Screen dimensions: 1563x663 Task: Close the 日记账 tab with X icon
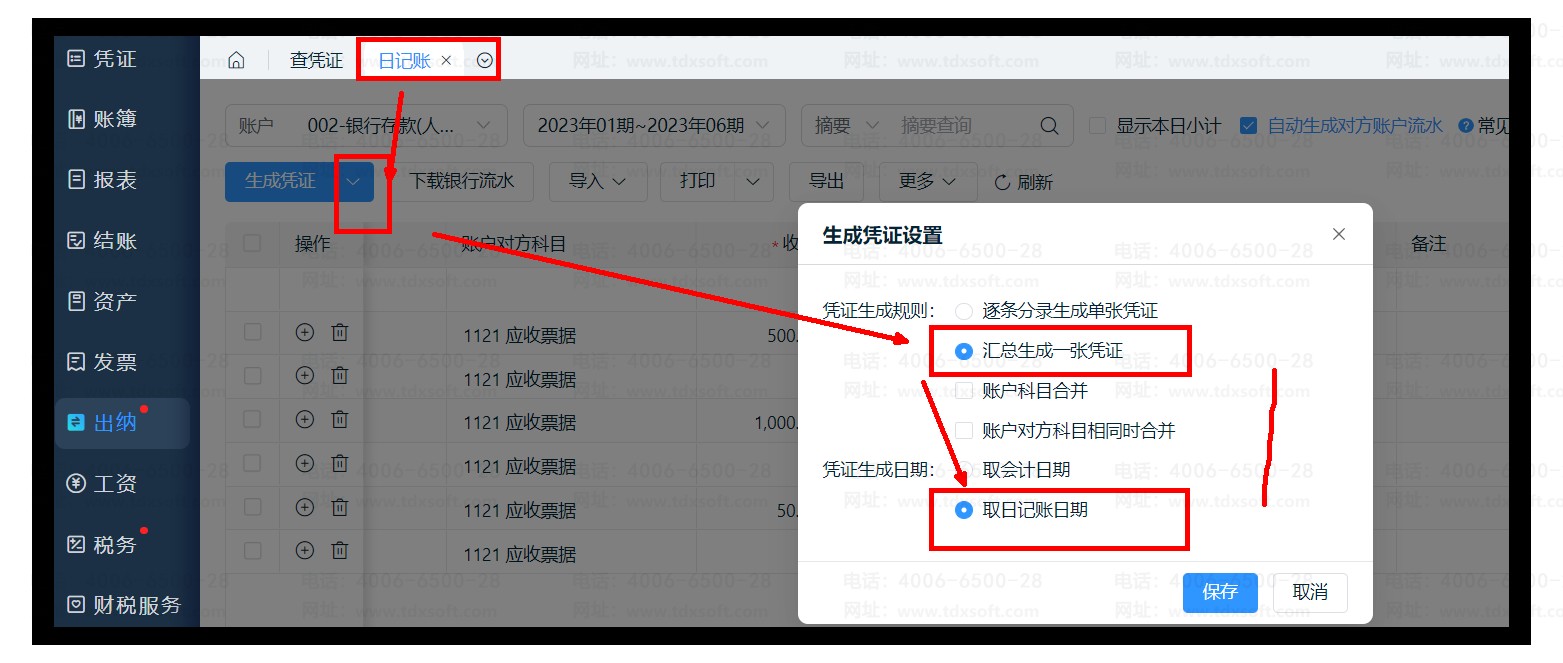447,61
